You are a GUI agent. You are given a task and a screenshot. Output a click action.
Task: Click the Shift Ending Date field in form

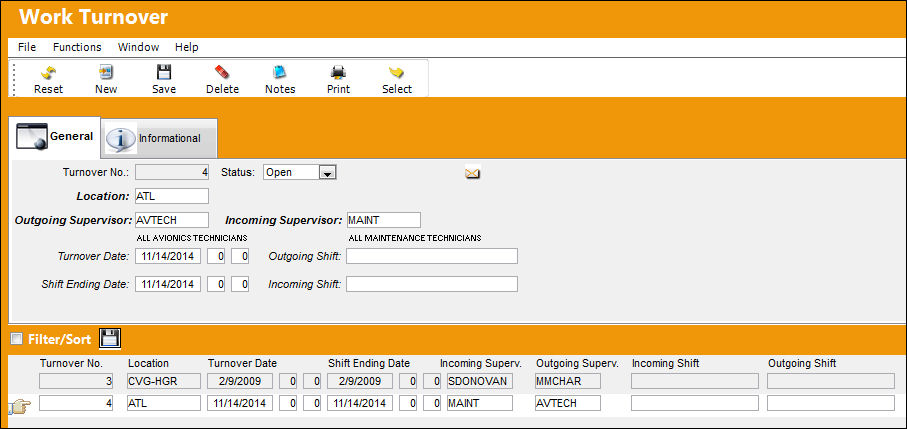point(168,284)
